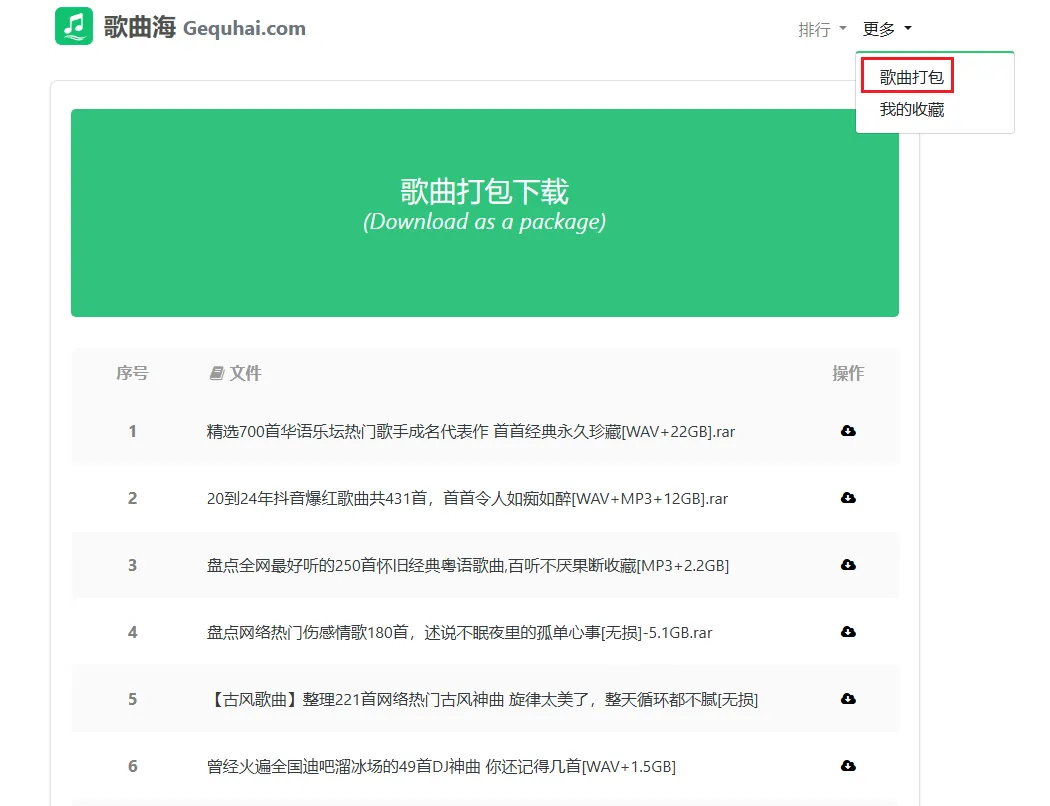Viewport: 1050px width, 806px height.
Task: Open the 排行 dropdown menu
Action: (822, 29)
